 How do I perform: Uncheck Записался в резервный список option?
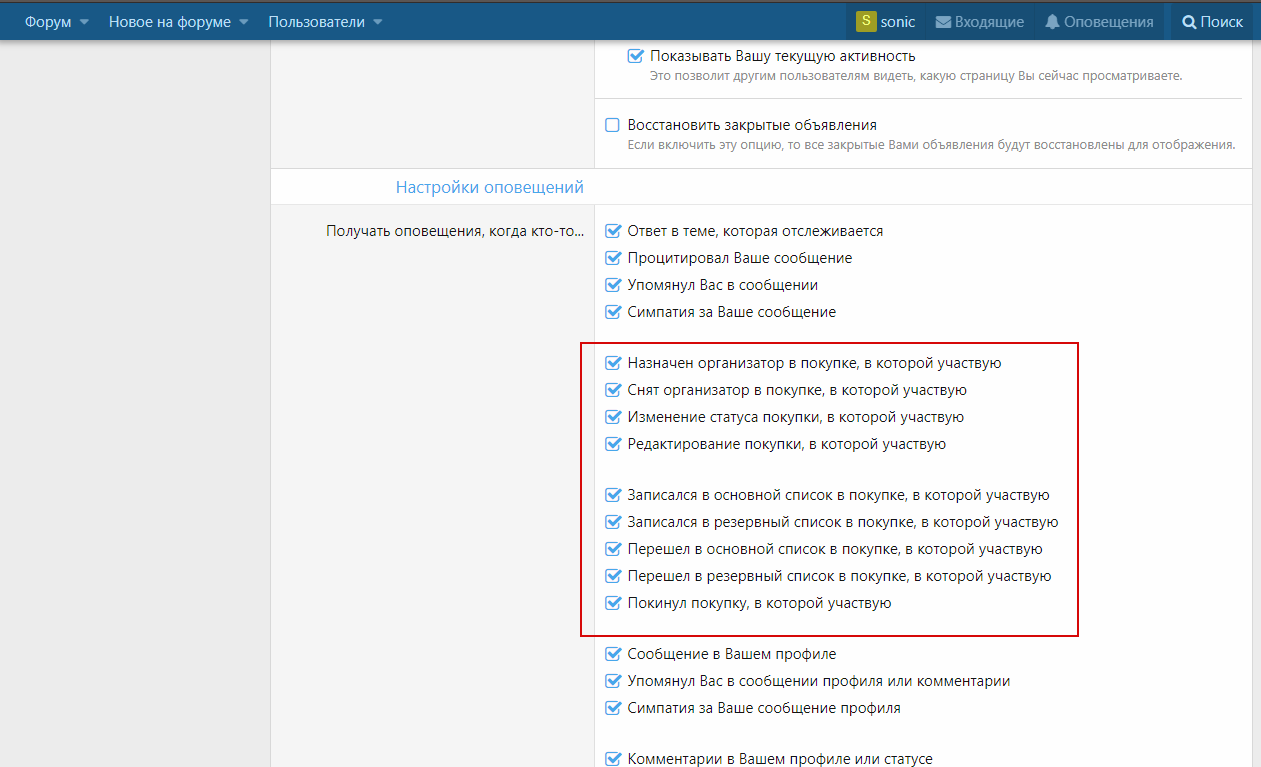614,522
